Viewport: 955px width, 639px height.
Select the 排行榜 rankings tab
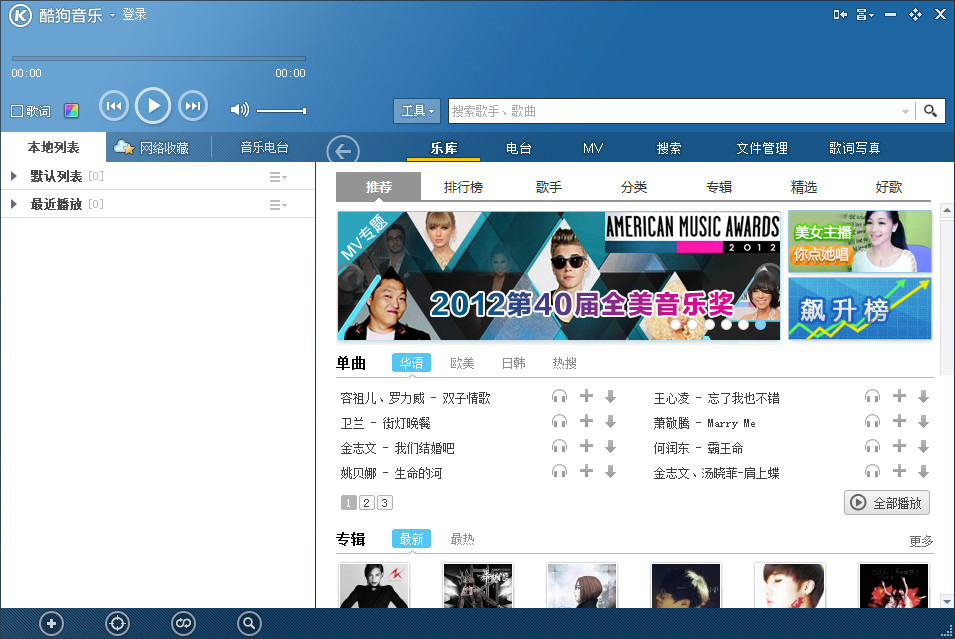pyautogui.click(x=463, y=187)
